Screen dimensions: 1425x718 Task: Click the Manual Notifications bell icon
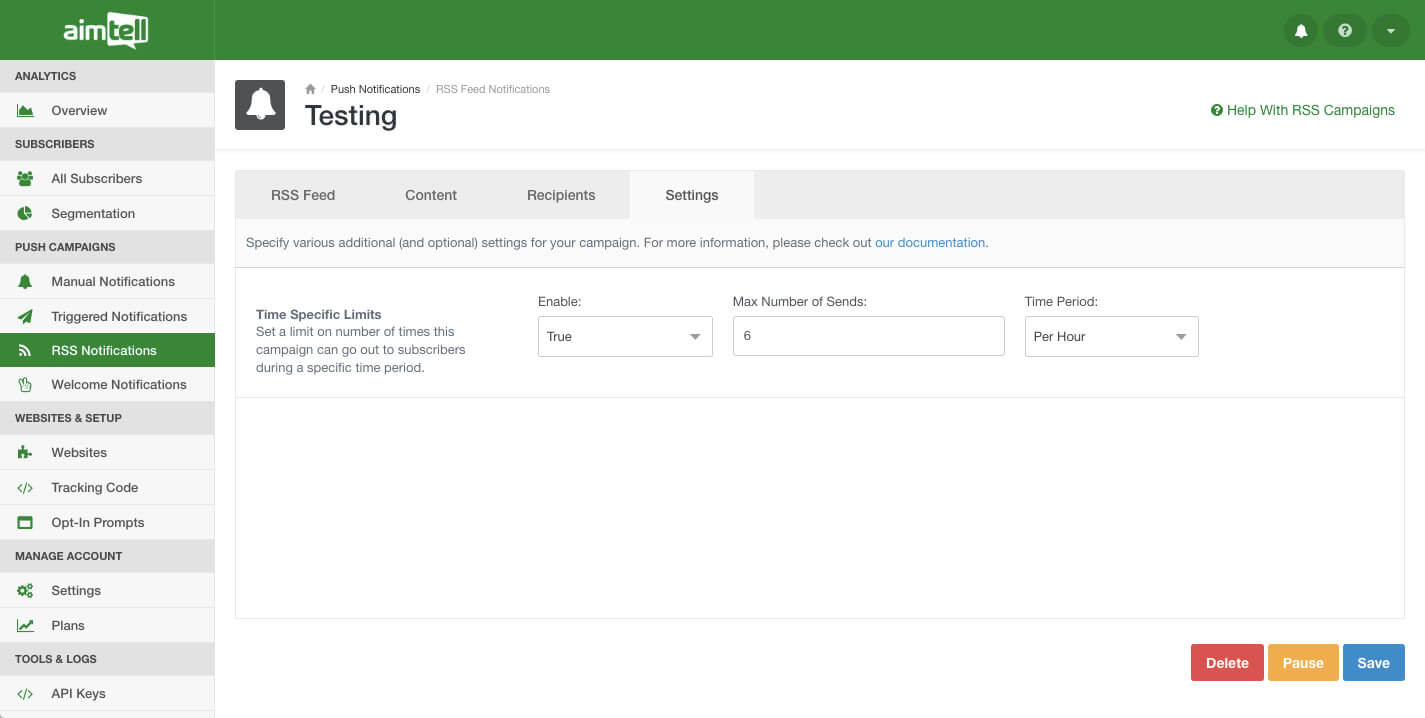pyautogui.click(x=25, y=282)
